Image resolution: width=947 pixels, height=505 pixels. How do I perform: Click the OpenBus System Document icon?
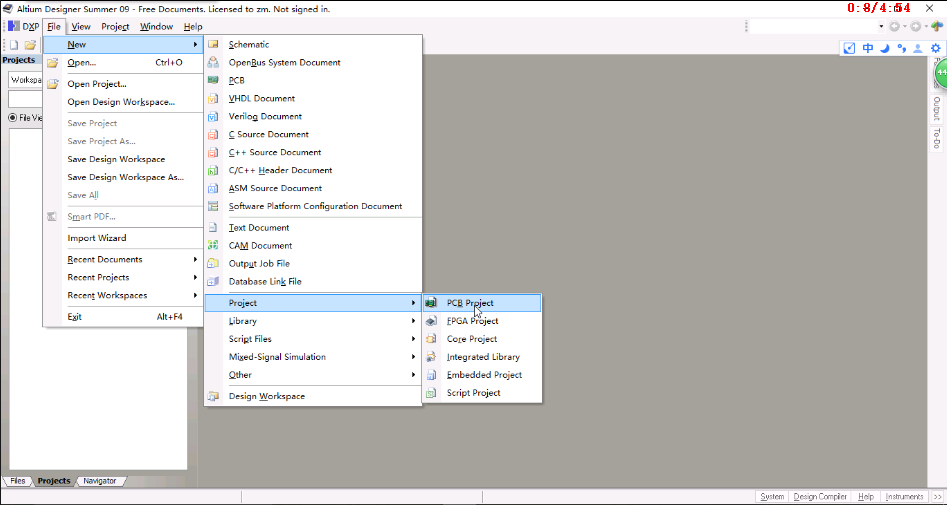(213, 62)
